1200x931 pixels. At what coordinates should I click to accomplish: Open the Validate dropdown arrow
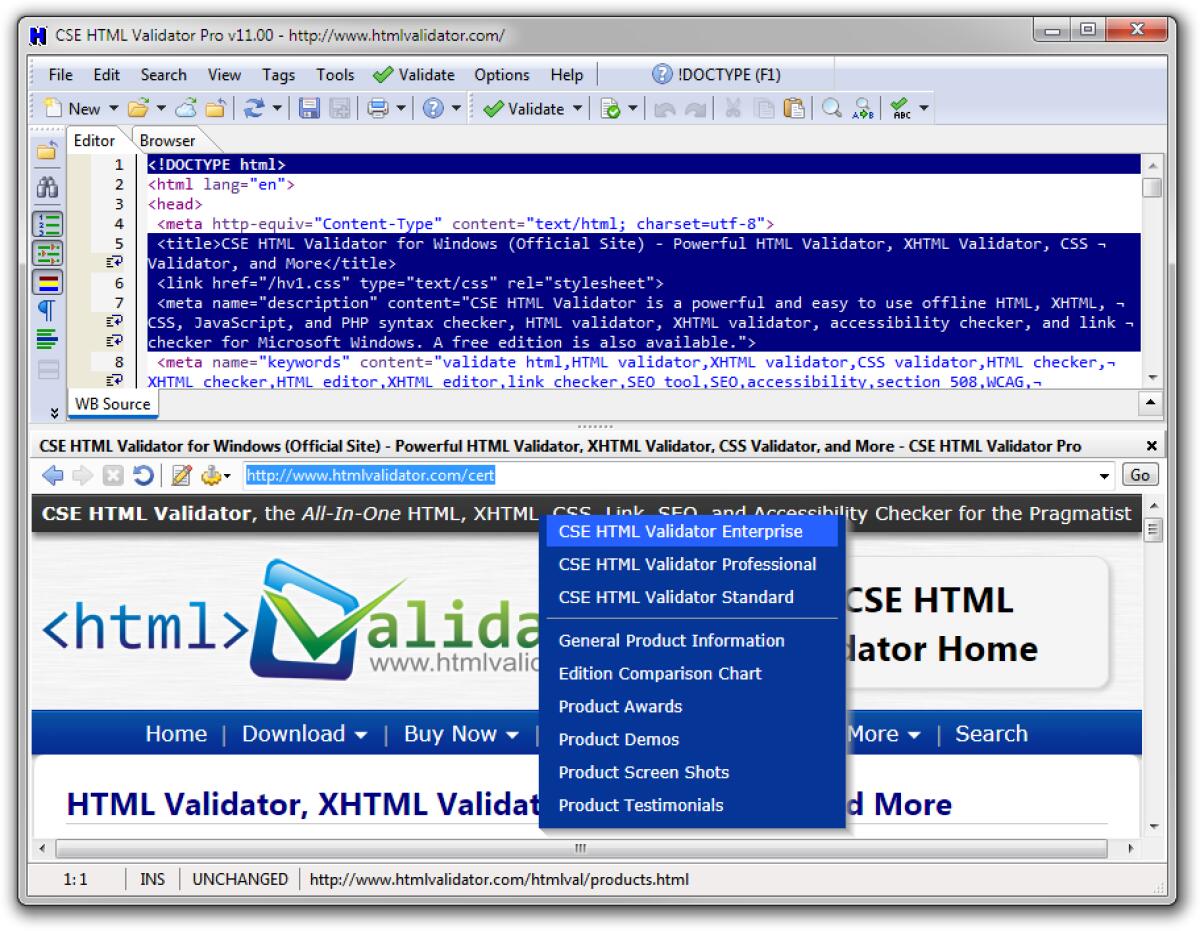[x=576, y=108]
